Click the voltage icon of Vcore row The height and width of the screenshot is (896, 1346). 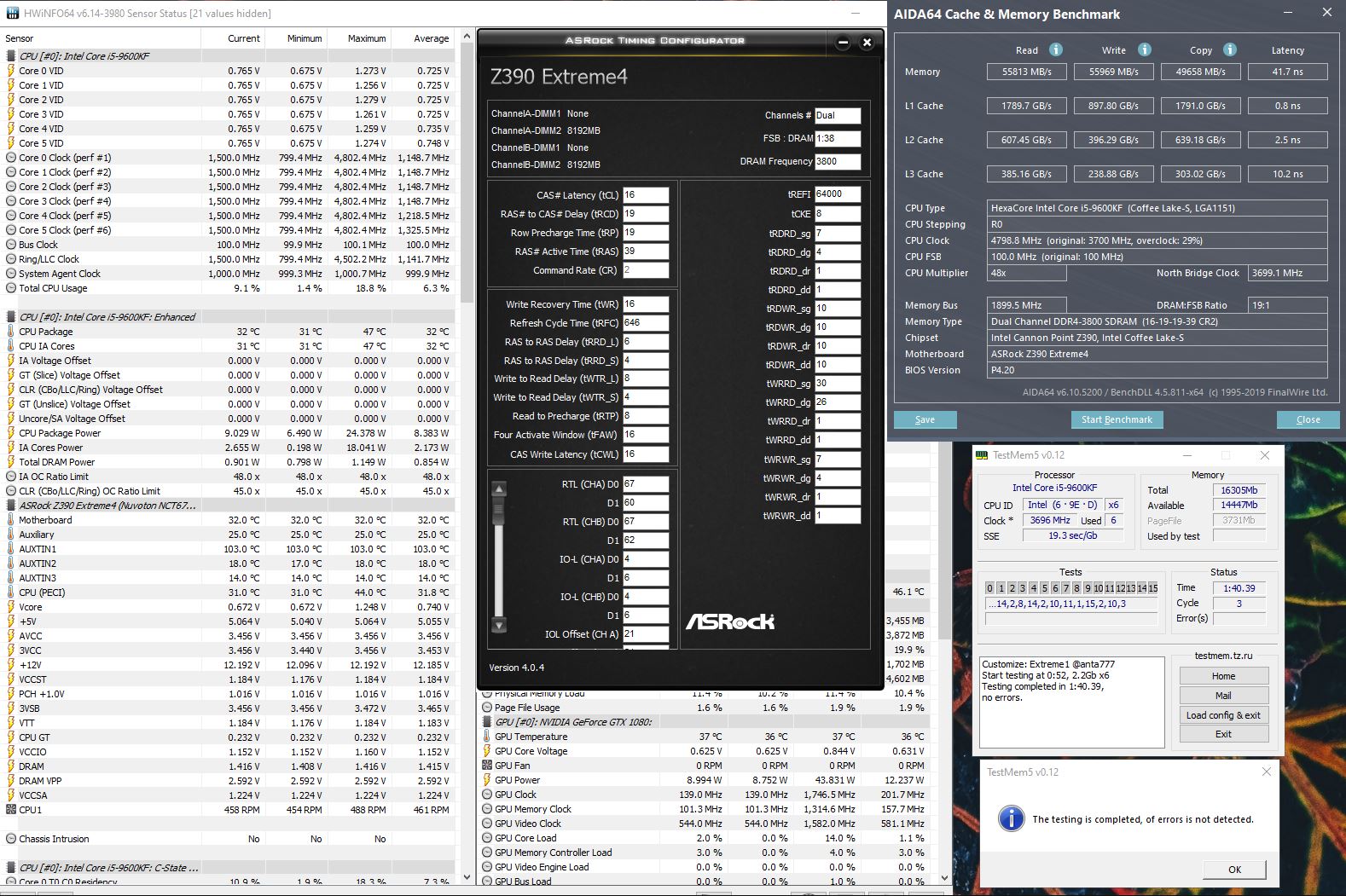(11, 607)
